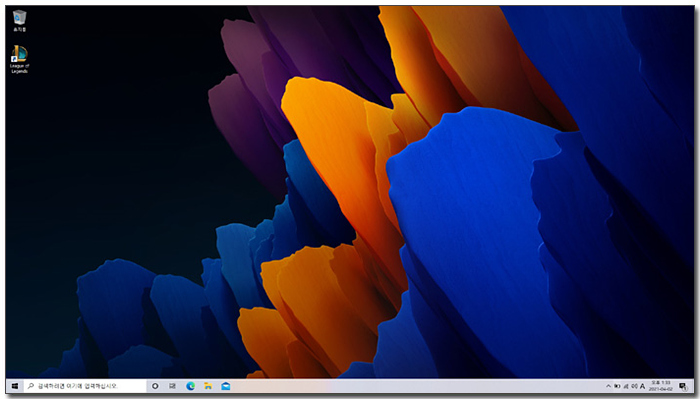Toggle the IME input mode A indicator
Screen dimensions: 700x399
coord(642,386)
